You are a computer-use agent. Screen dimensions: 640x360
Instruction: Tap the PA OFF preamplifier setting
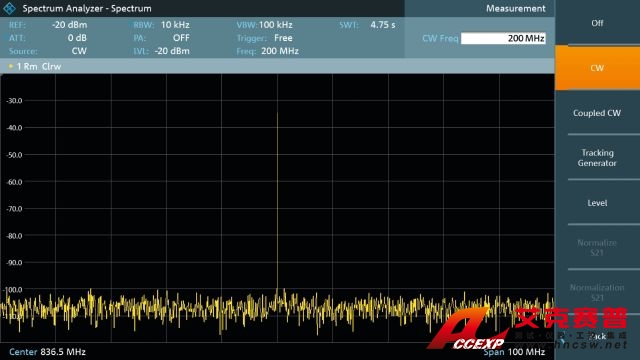(162, 38)
